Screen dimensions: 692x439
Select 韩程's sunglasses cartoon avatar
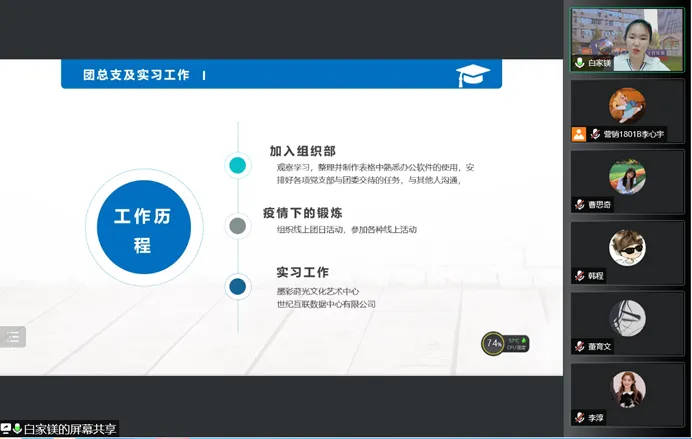(627, 247)
